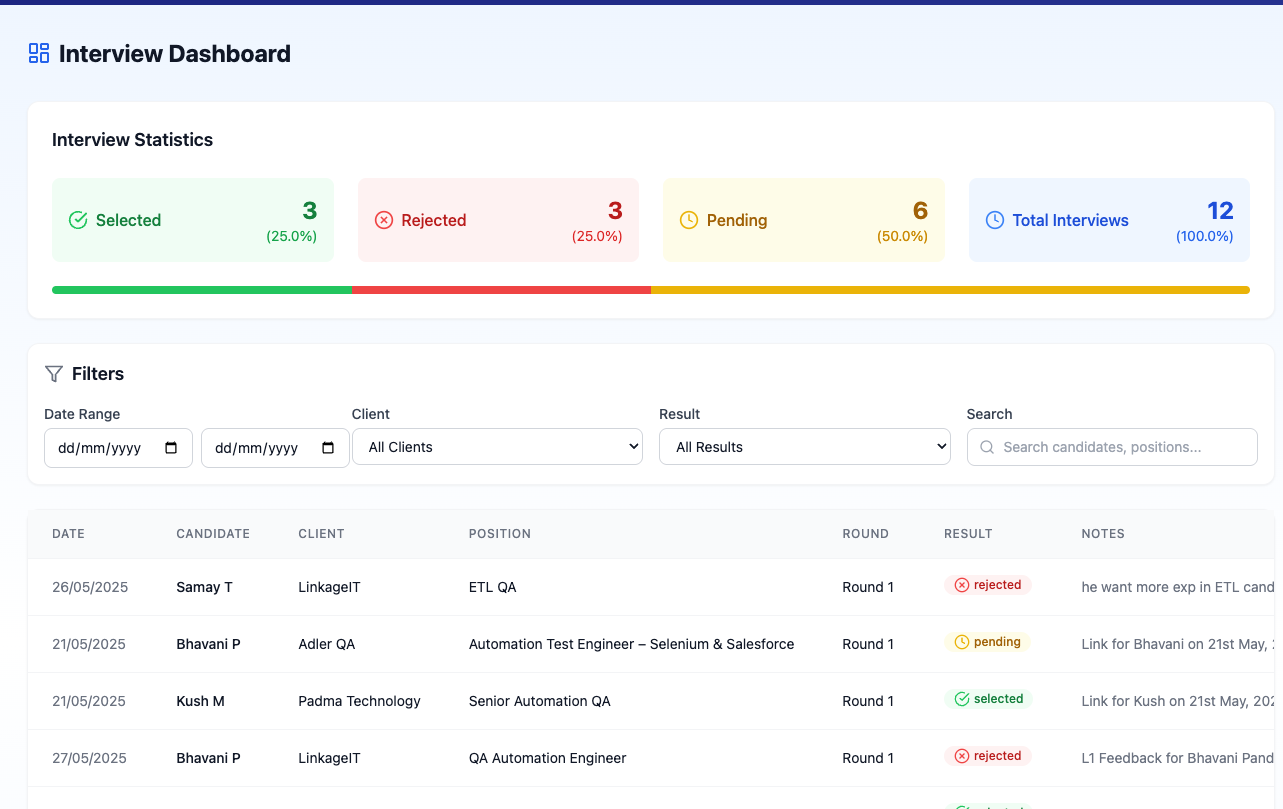Click the pending status badge for Bhavani P
The height and width of the screenshot is (809, 1283).
pyautogui.click(x=987, y=643)
